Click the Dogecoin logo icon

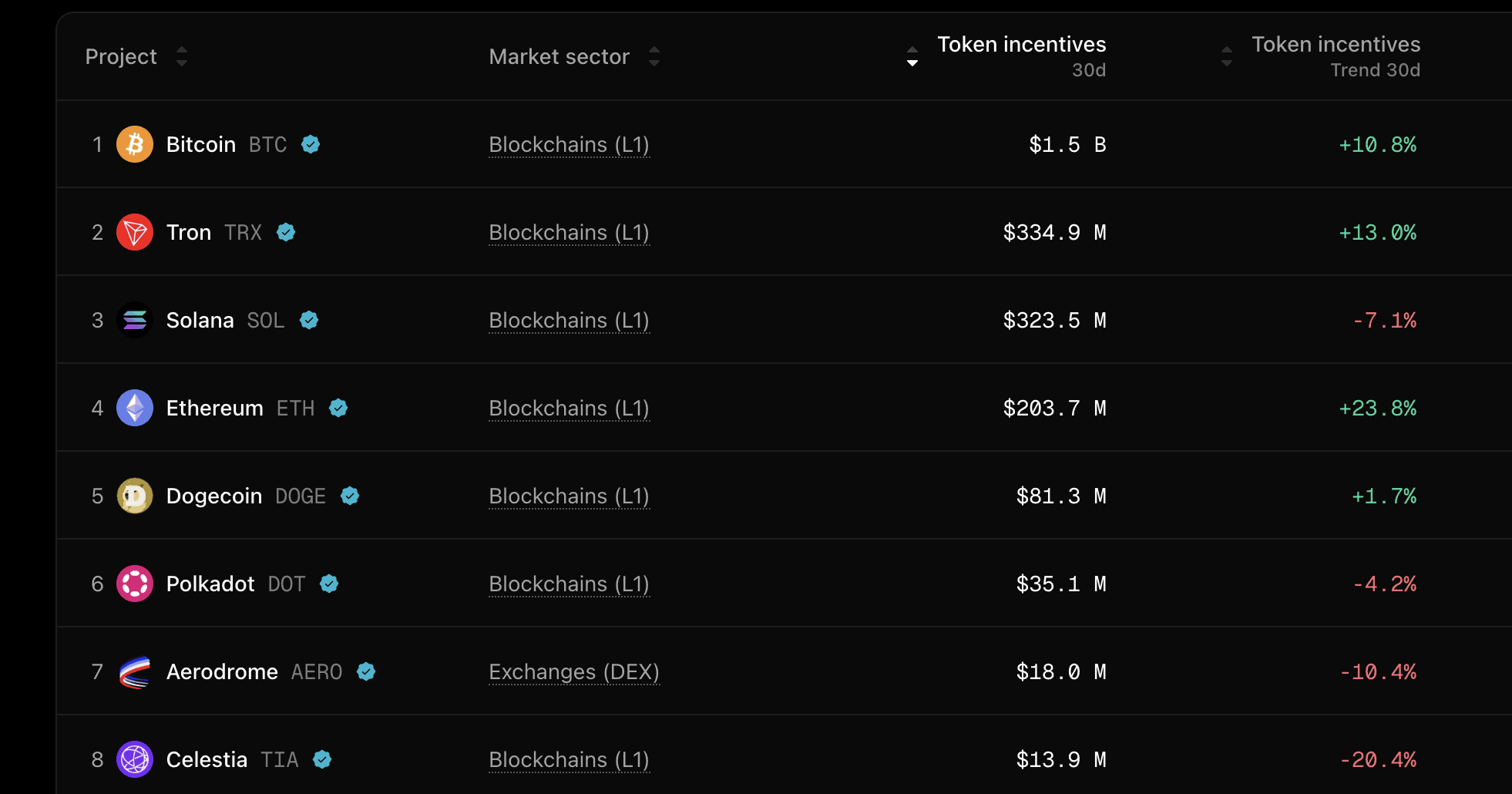pos(135,496)
